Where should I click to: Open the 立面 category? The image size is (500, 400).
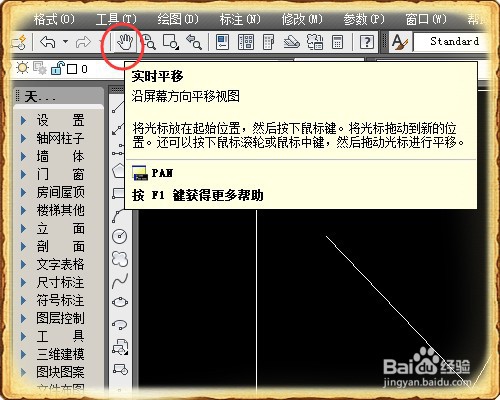(x=60, y=229)
